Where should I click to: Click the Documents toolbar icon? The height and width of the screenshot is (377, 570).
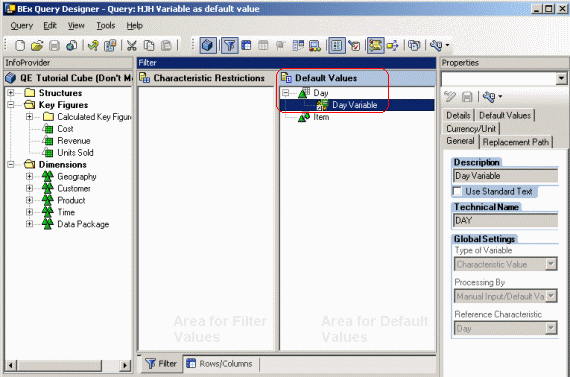[414, 45]
